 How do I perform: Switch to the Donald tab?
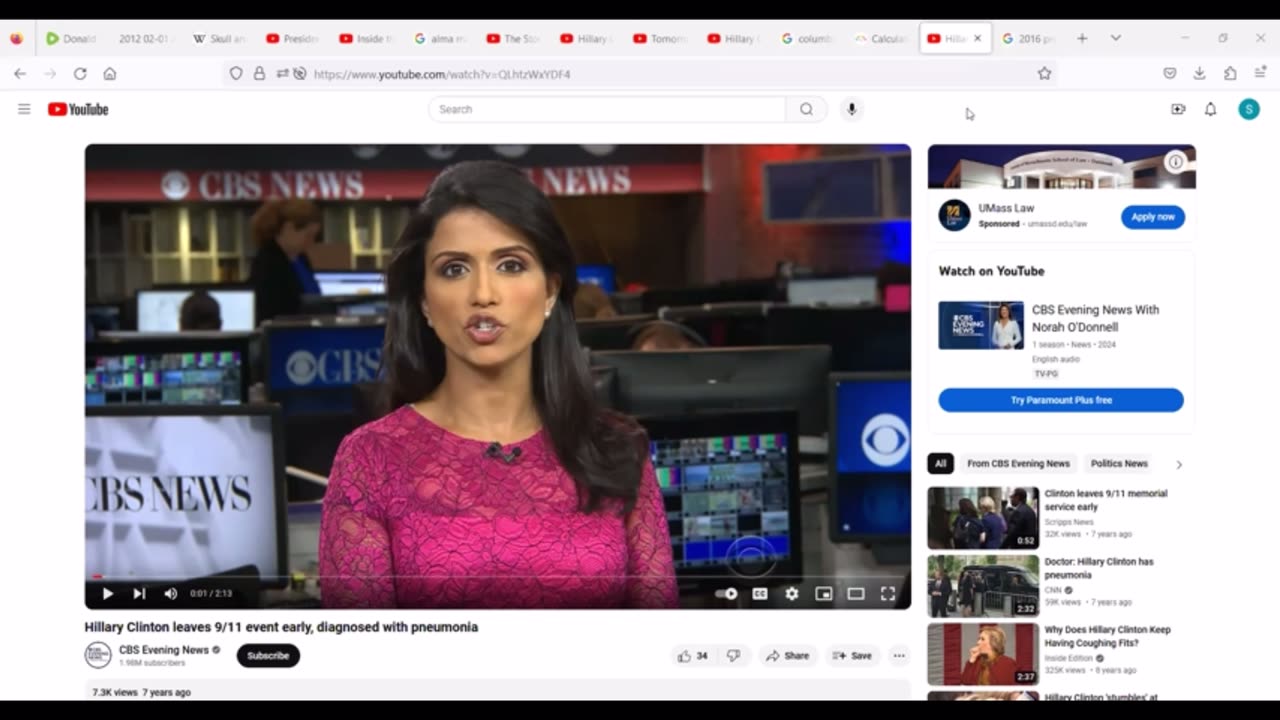pos(71,39)
